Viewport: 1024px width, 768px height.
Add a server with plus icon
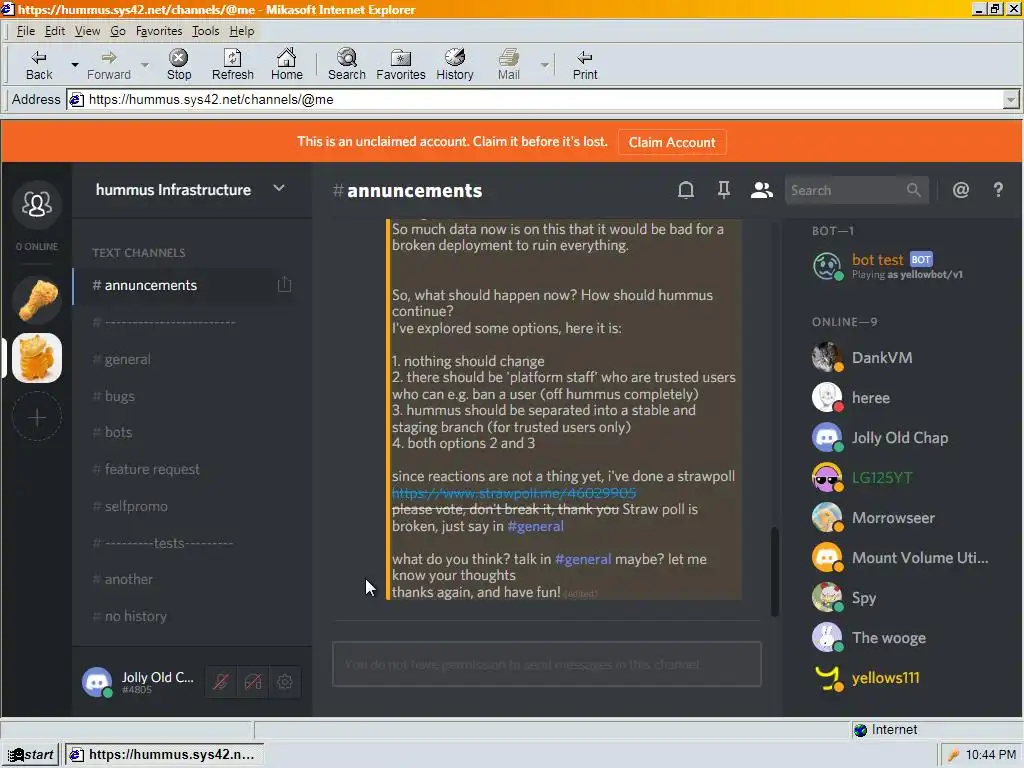(37, 417)
